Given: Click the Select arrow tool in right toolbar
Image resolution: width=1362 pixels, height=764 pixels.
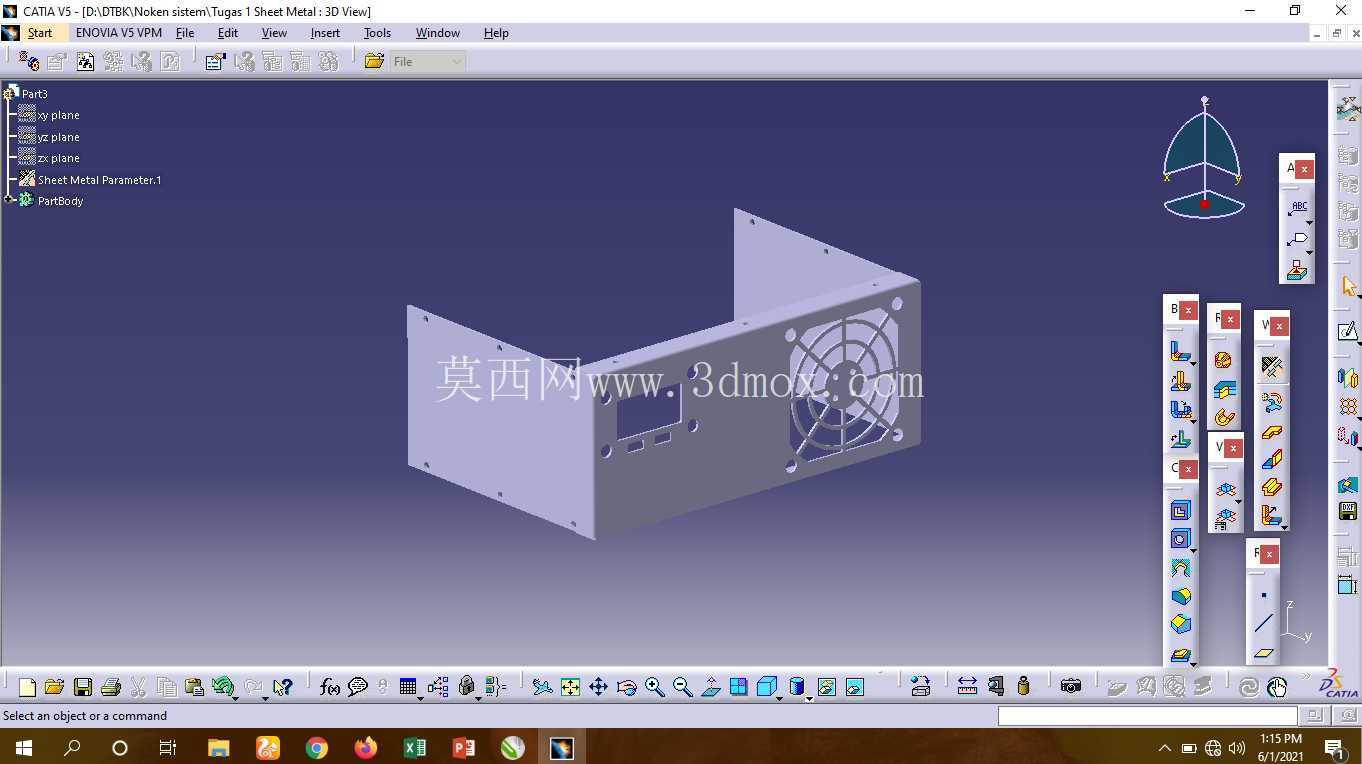Looking at the screenshot, I should tap(1349, 287).
